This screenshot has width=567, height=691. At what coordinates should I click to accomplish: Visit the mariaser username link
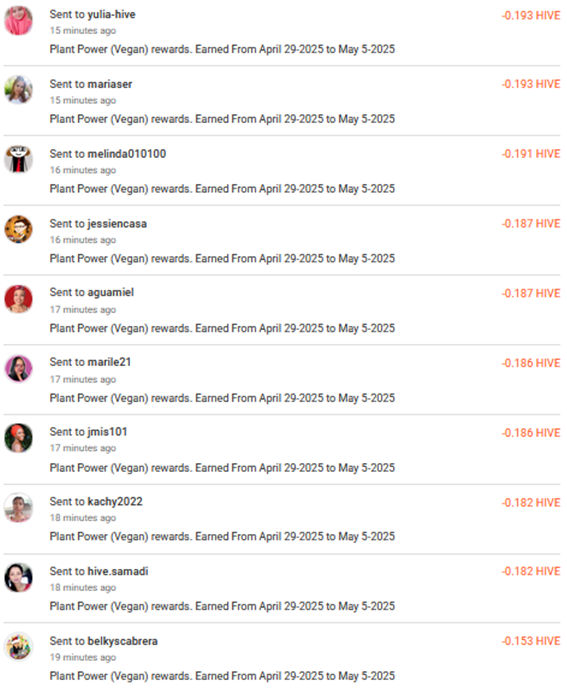110,84
